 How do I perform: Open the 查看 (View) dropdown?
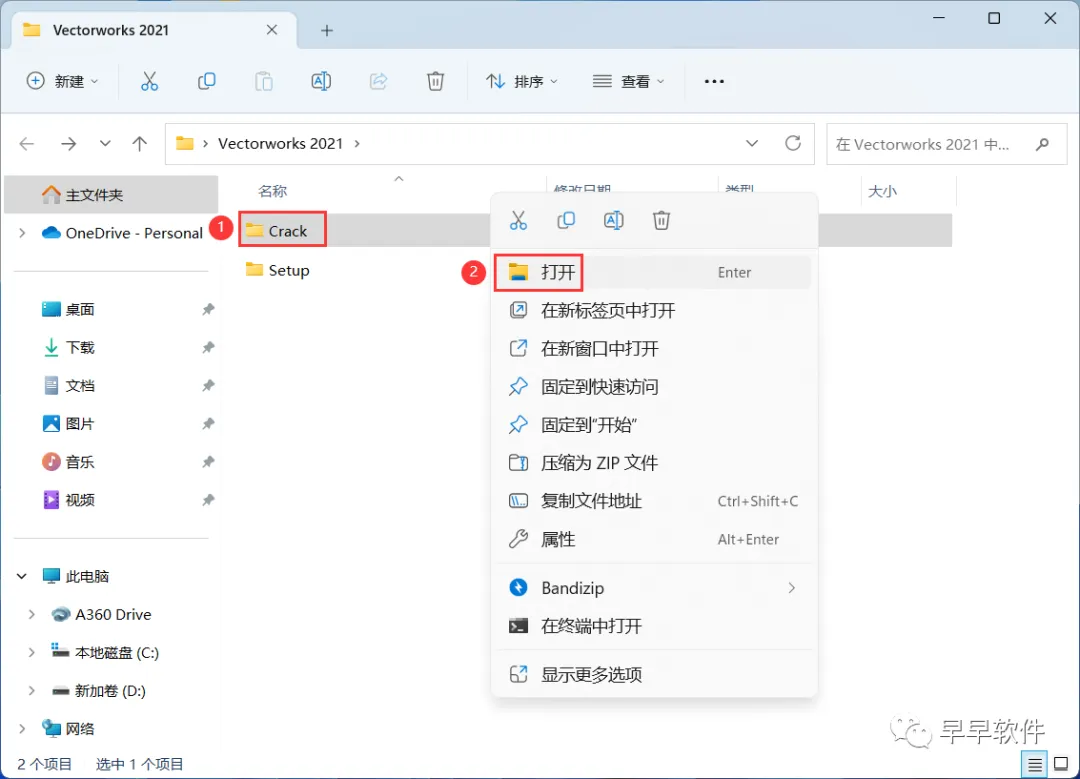tap(628, 81)
